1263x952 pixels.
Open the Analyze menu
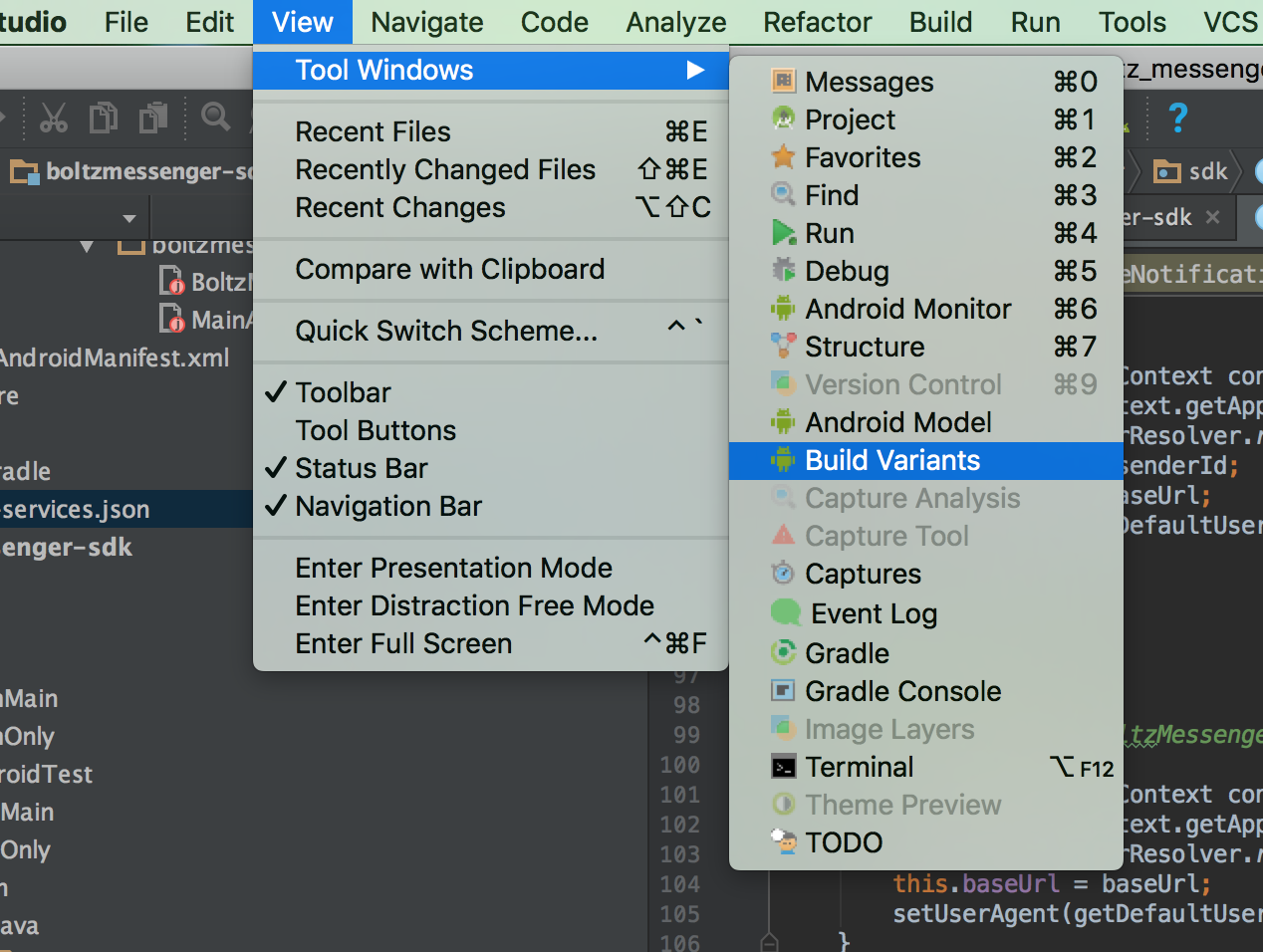tap(676, 22)
